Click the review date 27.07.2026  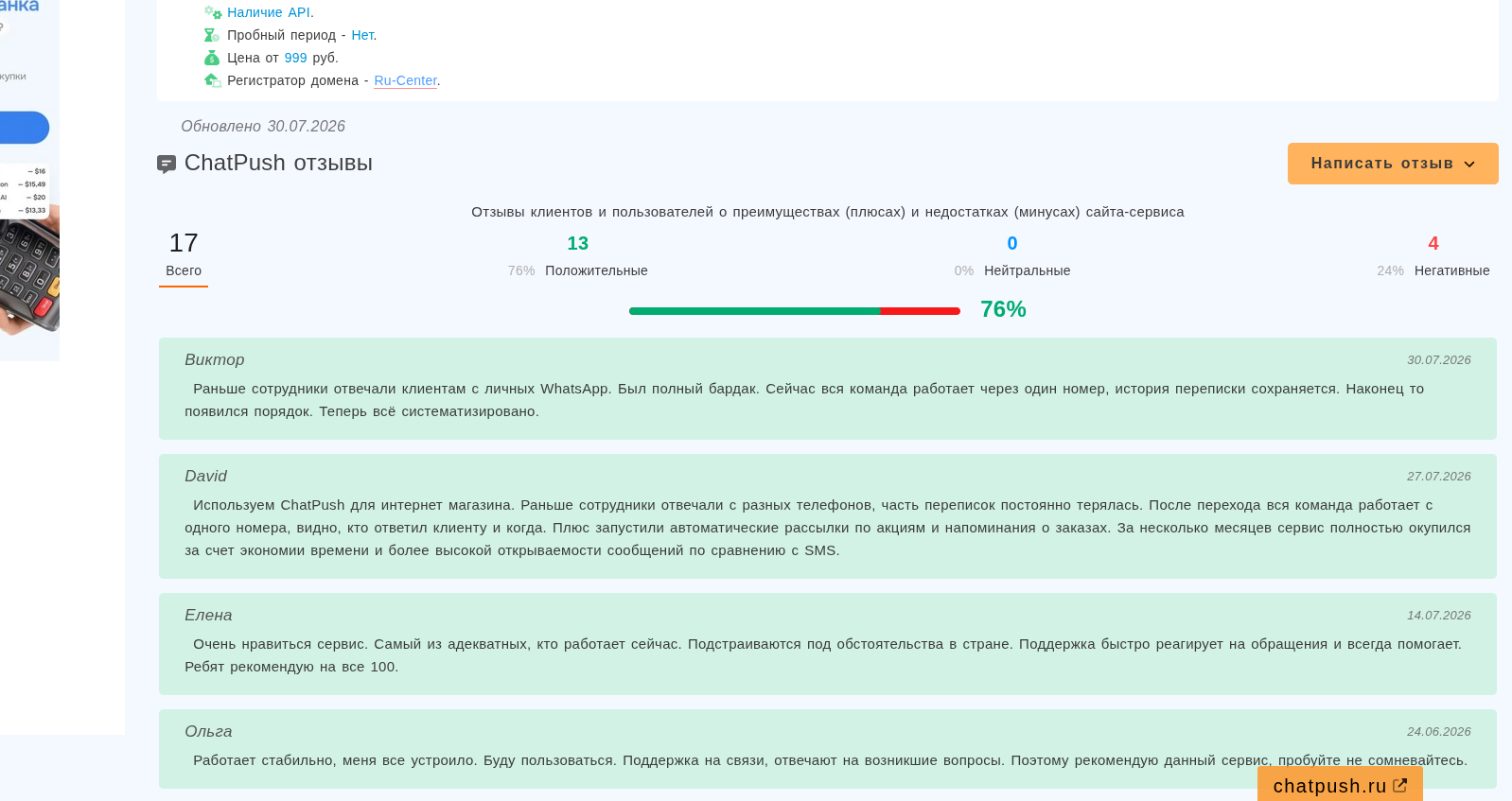tap(1438, 477)
